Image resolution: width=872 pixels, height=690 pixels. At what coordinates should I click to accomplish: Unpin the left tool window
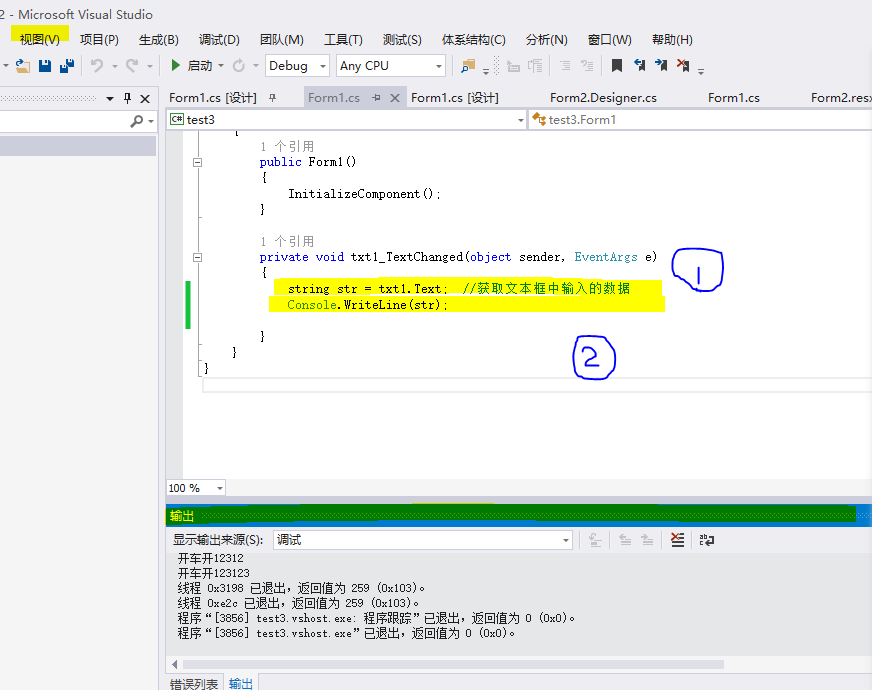pos(127,97)
